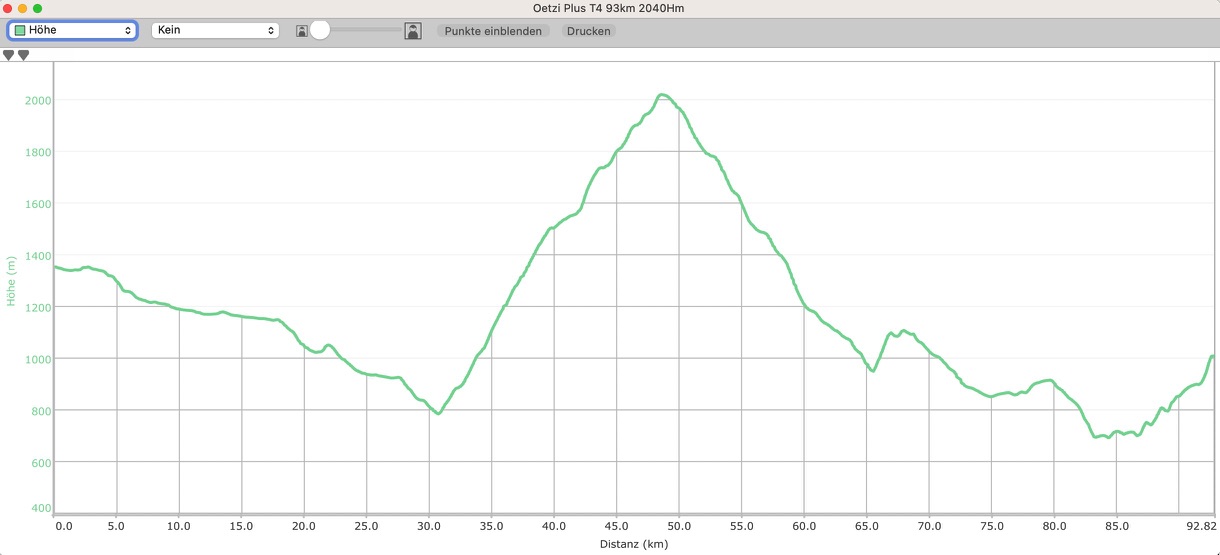
Task: Click the 92.82 end distance label
Action: (1201, 526)
